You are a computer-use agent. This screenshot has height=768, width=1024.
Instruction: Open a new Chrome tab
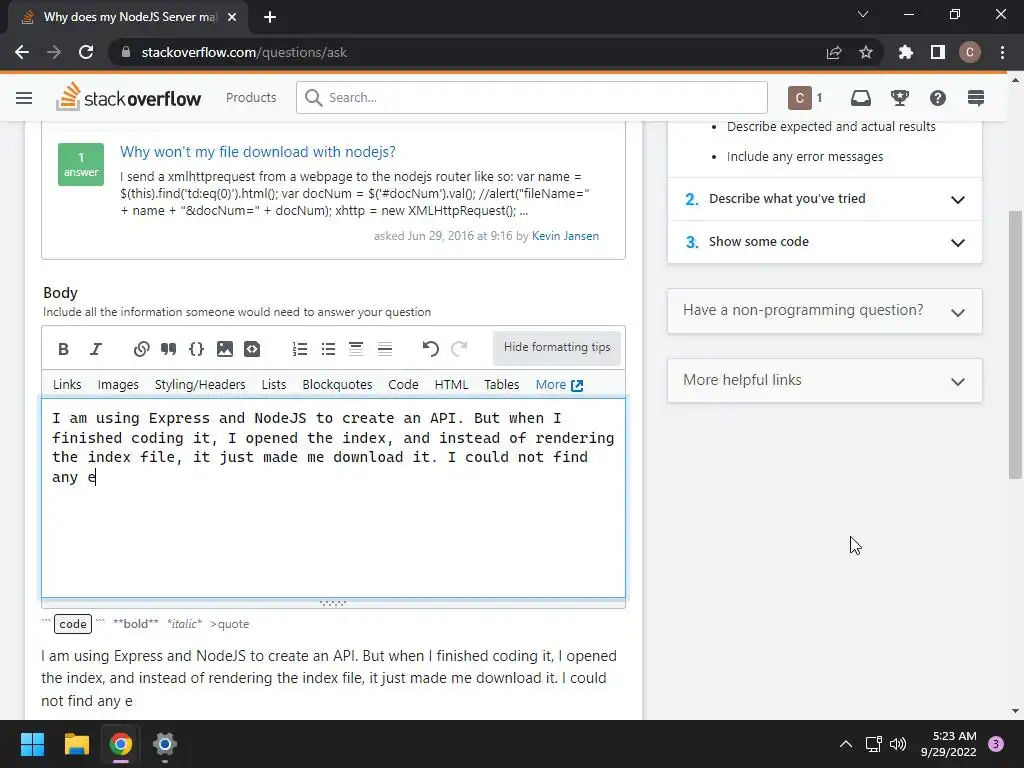point(270,17)
